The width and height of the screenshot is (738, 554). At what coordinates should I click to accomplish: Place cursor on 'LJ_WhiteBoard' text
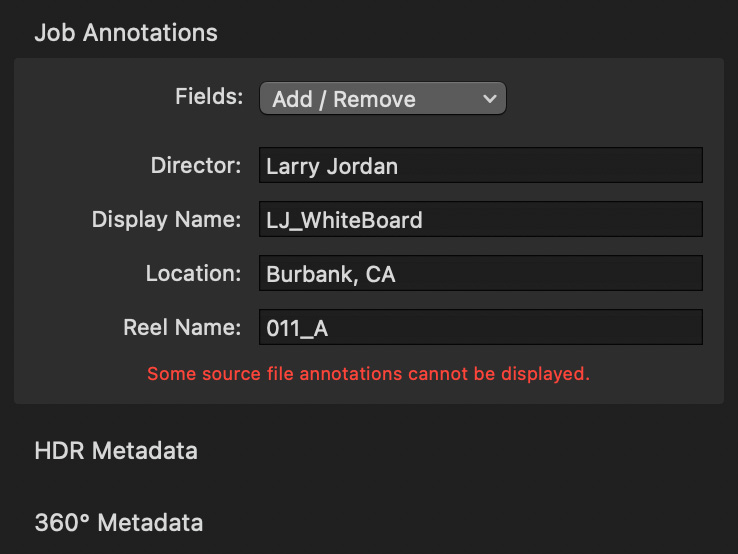pyautogui.click(x=345, y=220)
